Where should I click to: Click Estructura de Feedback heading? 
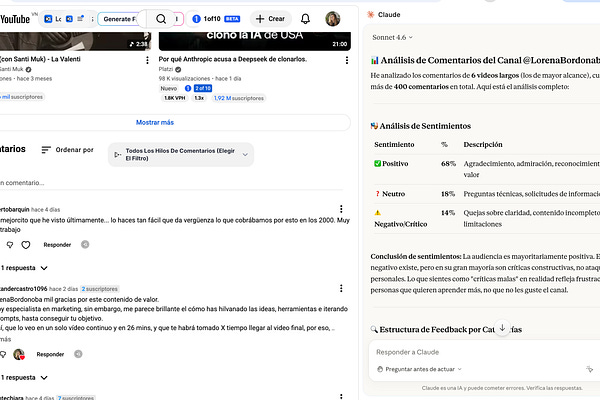pyautogui.click(x=446, y=330)
